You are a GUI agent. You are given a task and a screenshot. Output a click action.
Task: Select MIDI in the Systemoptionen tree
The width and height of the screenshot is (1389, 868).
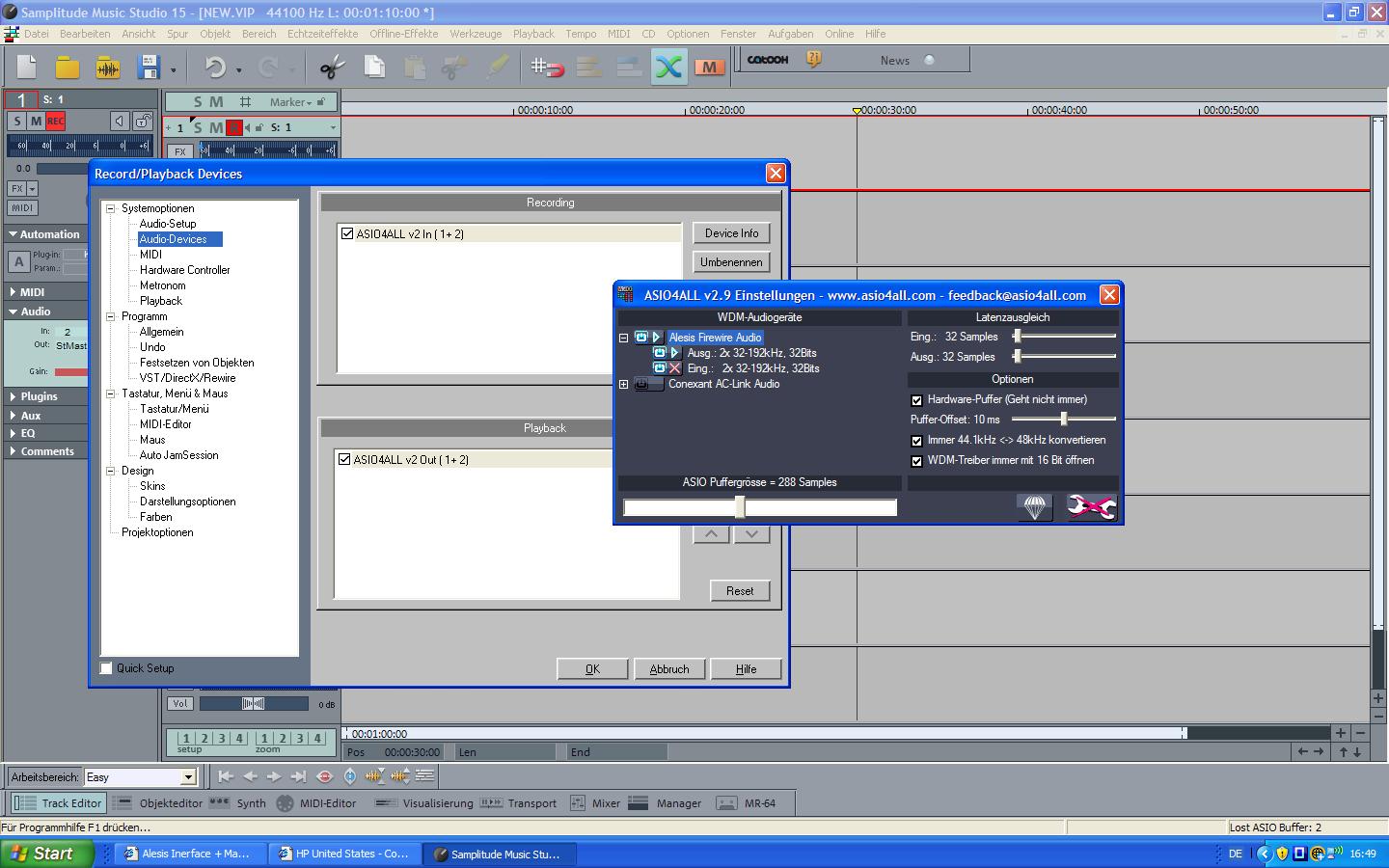(x=150, y=255)
